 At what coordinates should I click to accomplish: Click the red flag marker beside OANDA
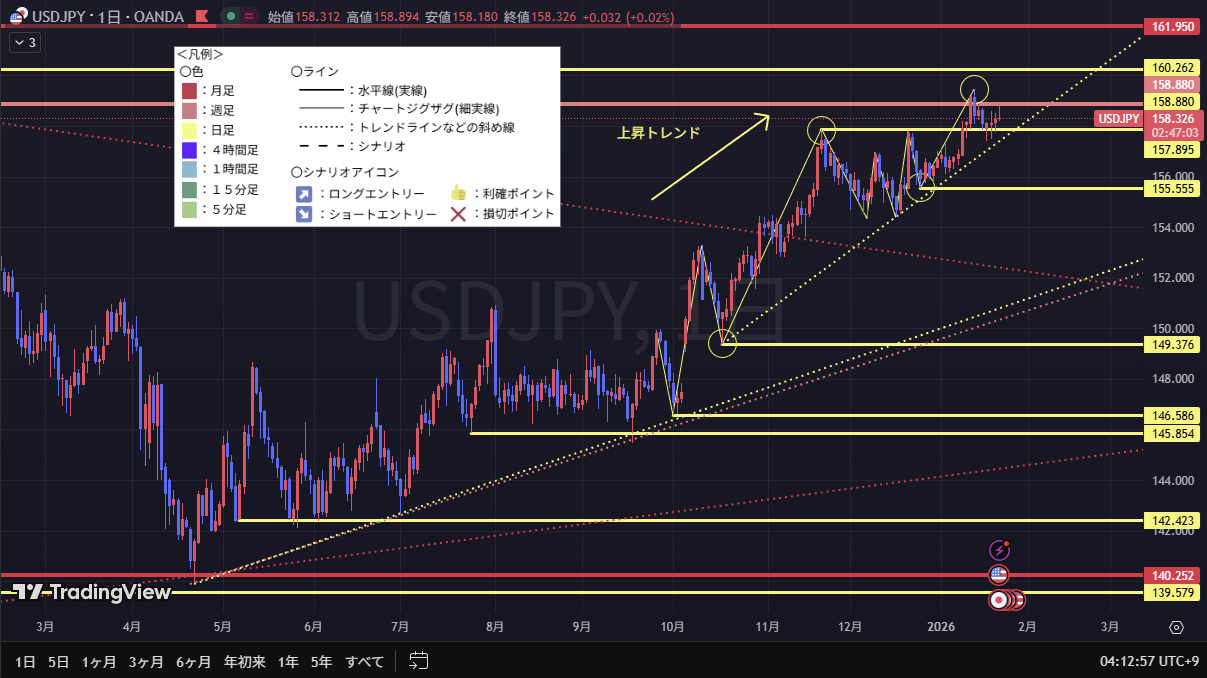[202, 18]
